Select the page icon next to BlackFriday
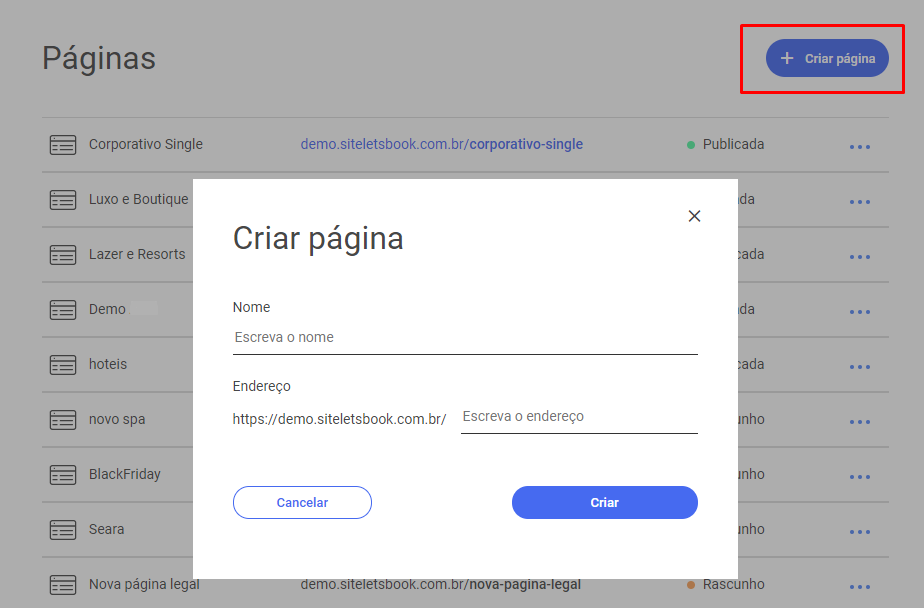Image resolution: width=924 pixels, height=608 pixels. pos(63,476)
